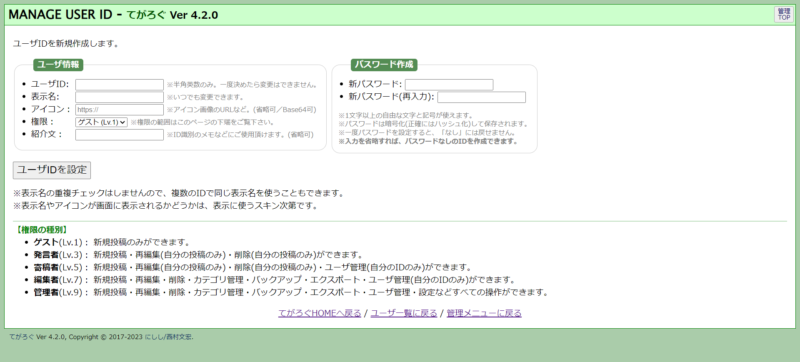Submit with the ユーザIDを設定 button
Screen dimensions: 800x362
tap(52, 170)
